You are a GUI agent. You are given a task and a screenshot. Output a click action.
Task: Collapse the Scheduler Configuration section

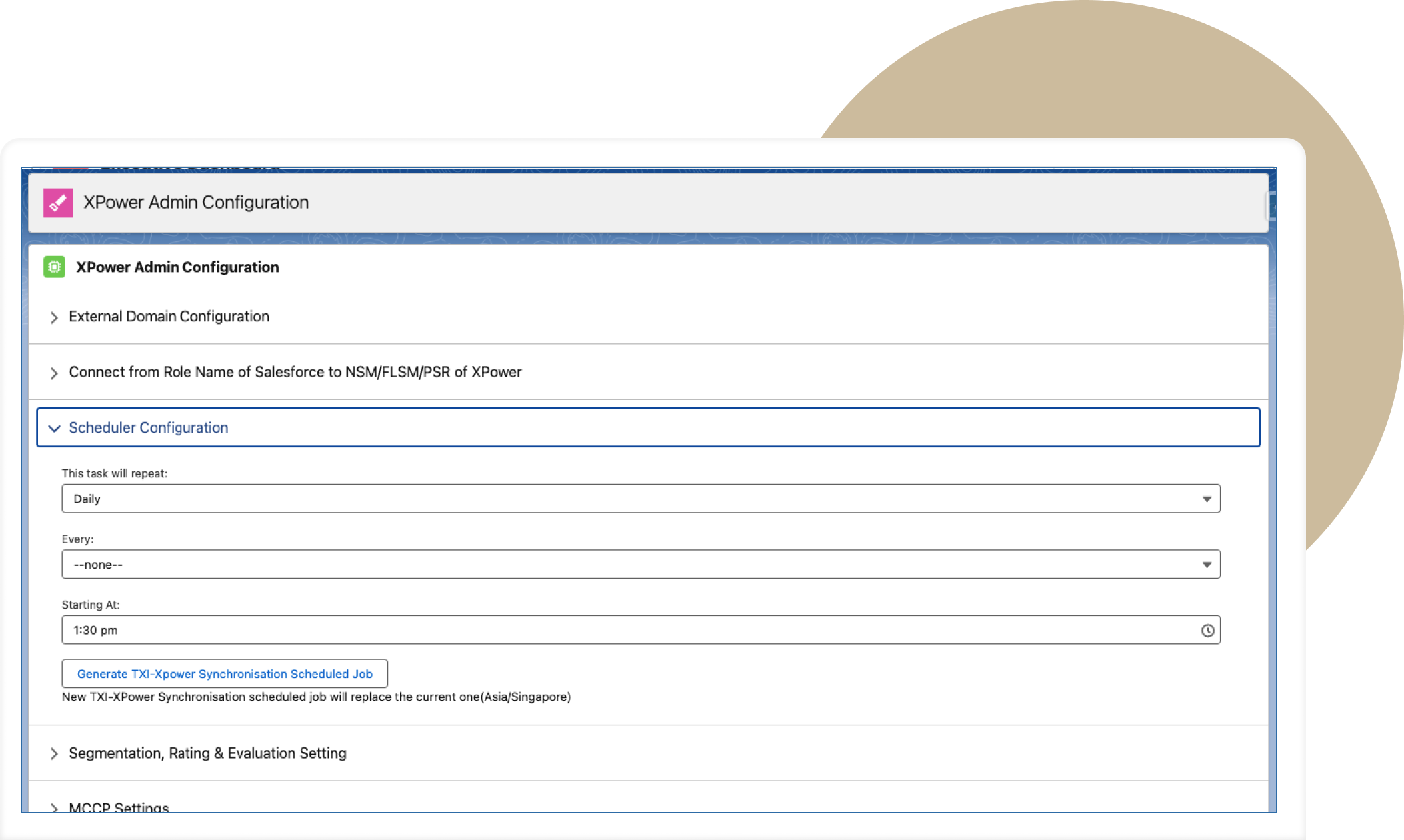(148, 427)
